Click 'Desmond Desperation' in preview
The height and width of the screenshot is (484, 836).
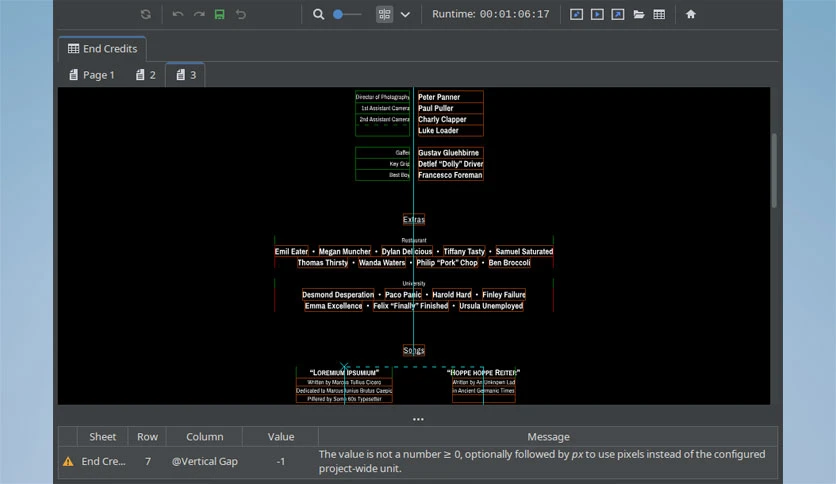pos(338,295)
